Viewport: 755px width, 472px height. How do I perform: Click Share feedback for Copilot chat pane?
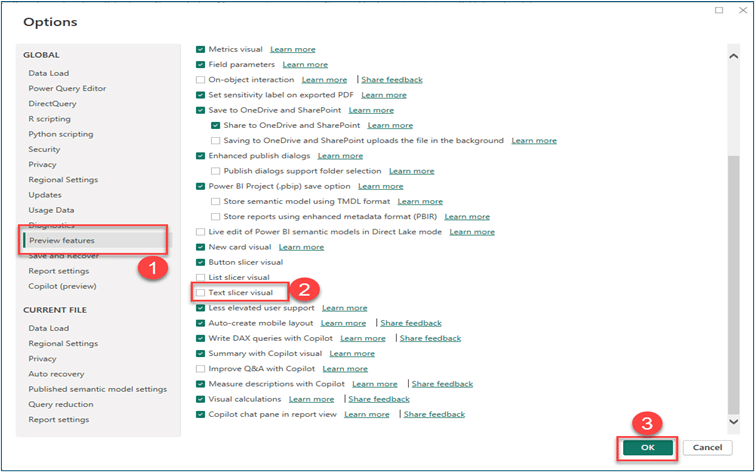coord(434,414)
